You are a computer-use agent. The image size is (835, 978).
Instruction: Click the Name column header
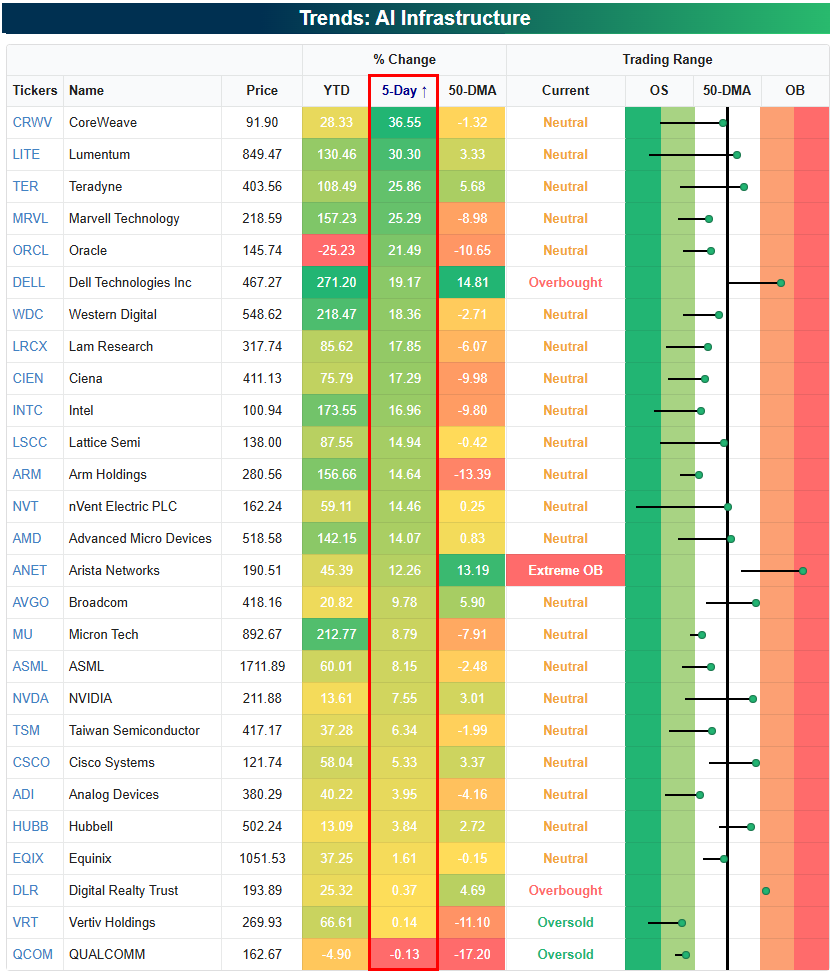pos(86,90)
